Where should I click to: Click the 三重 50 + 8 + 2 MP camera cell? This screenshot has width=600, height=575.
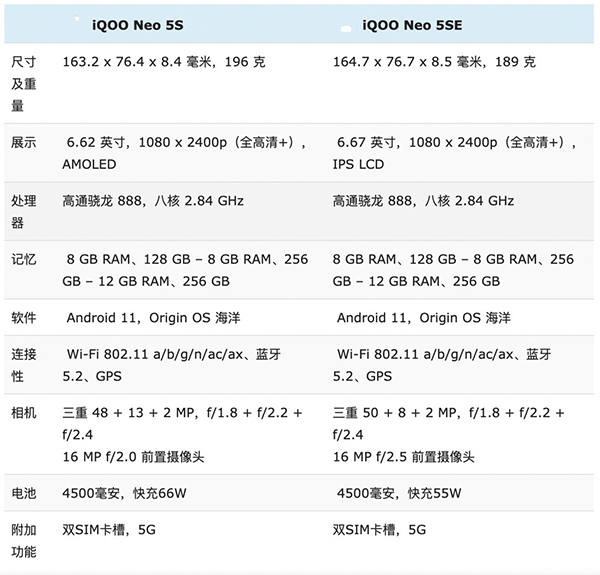point(450,434)
